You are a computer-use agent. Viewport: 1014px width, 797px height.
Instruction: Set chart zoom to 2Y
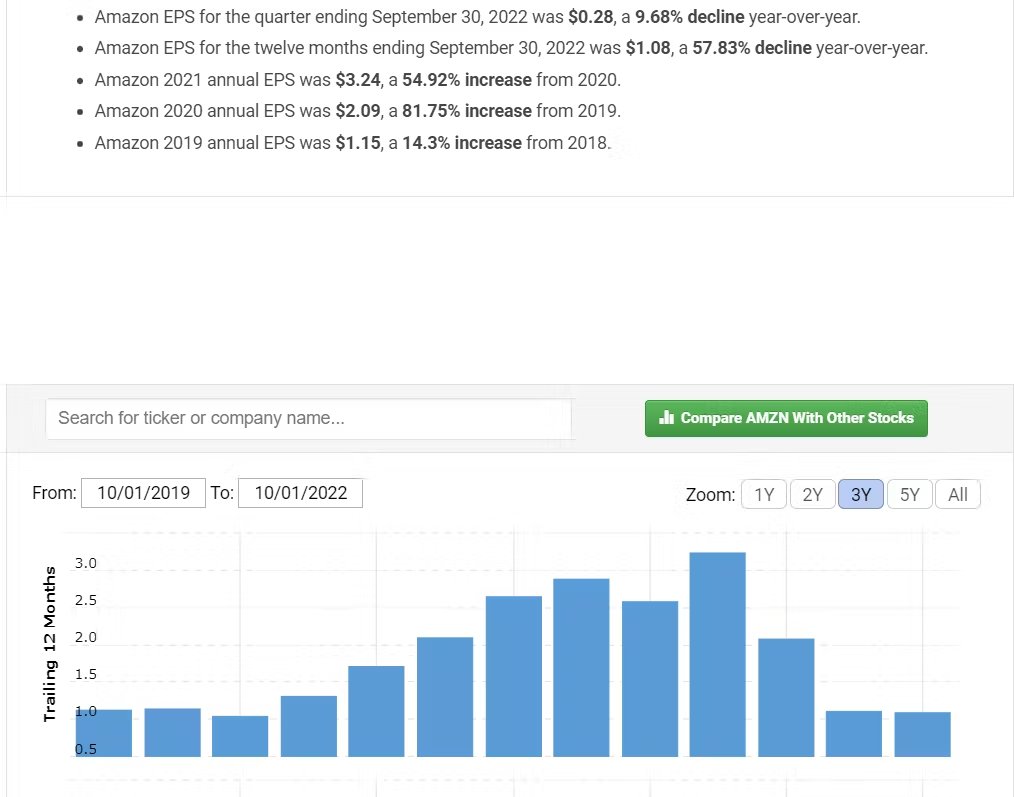(812, 494)
